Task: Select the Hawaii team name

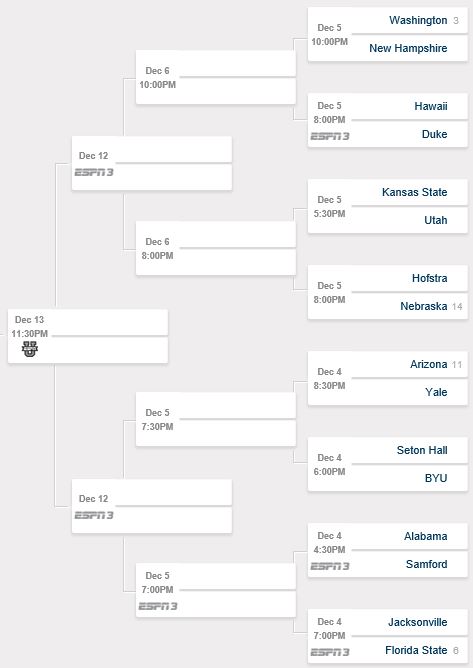Action: coord(431,106)
